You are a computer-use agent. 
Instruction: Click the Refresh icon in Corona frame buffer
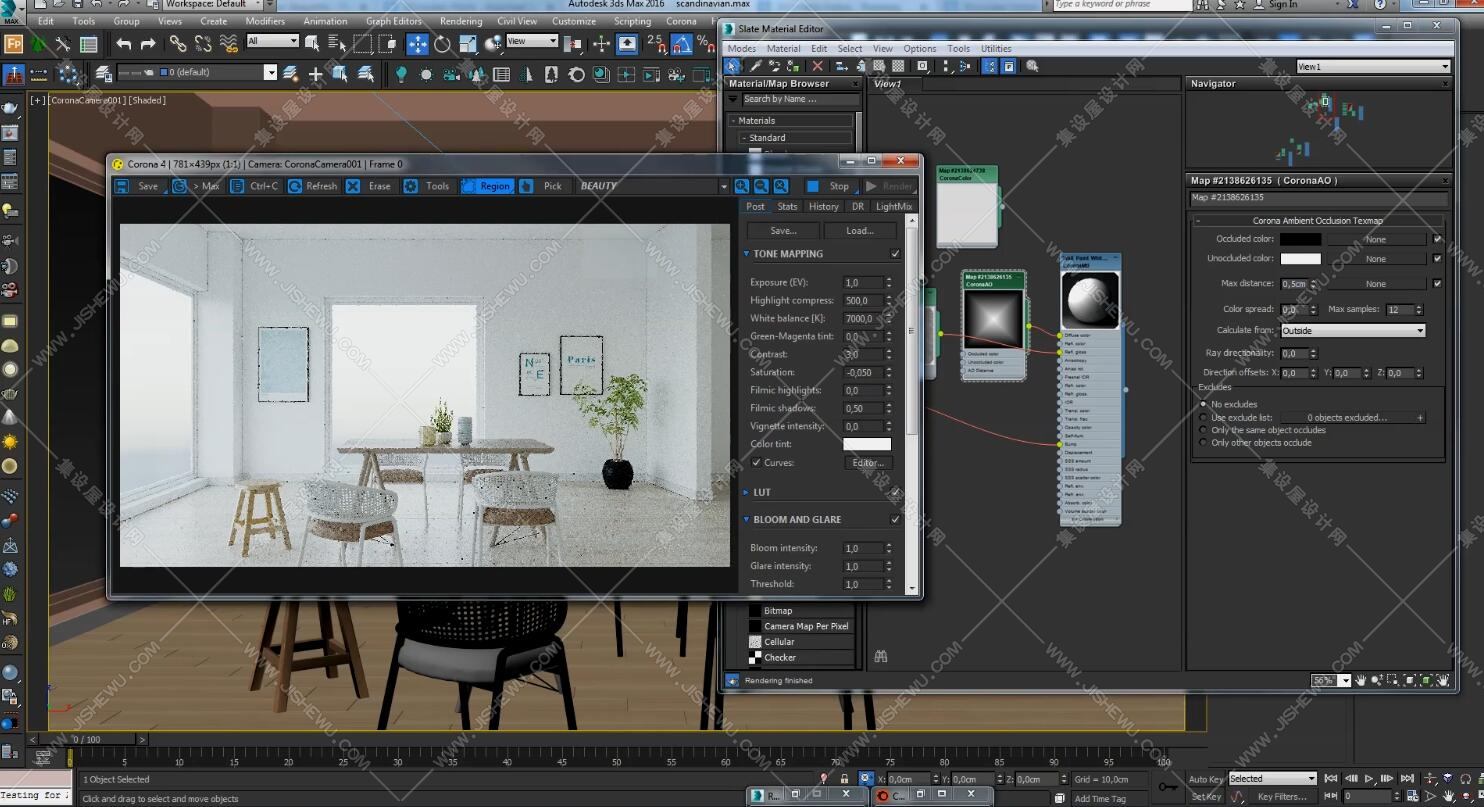pos(295,186)
